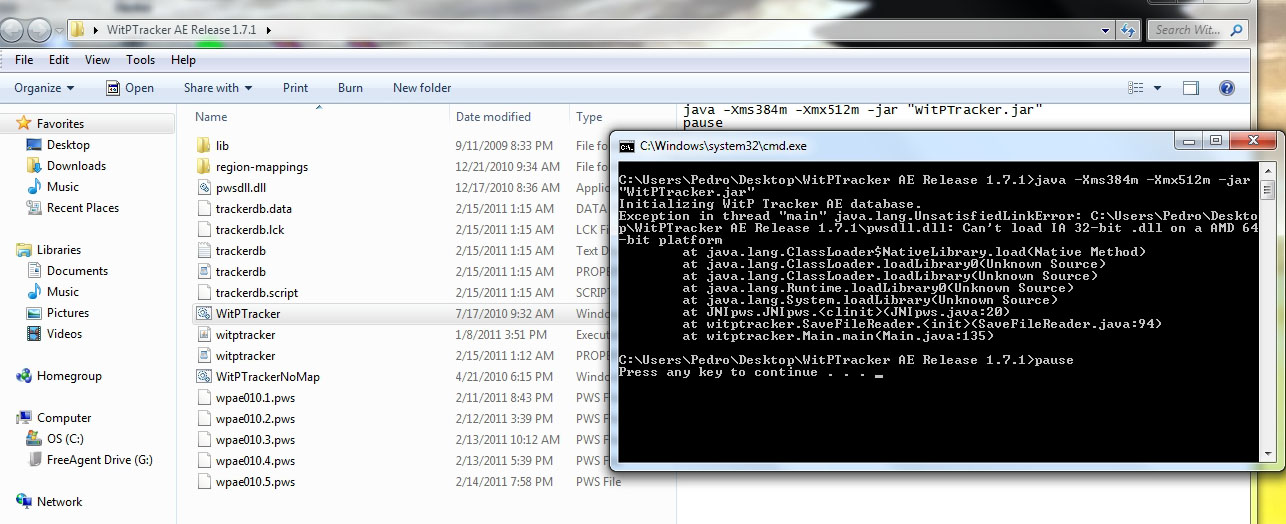Click the Burn toolbar button
Viewport: 1286px width, 524px height.
350,88
